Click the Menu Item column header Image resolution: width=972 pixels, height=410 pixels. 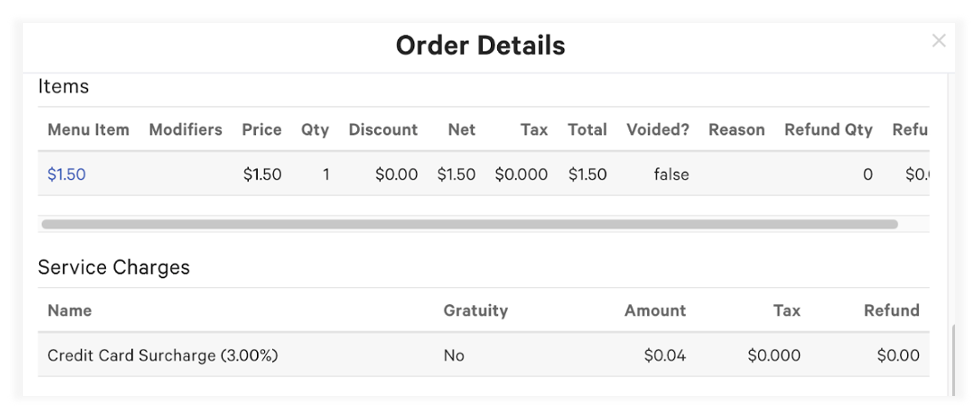(88, 129)
